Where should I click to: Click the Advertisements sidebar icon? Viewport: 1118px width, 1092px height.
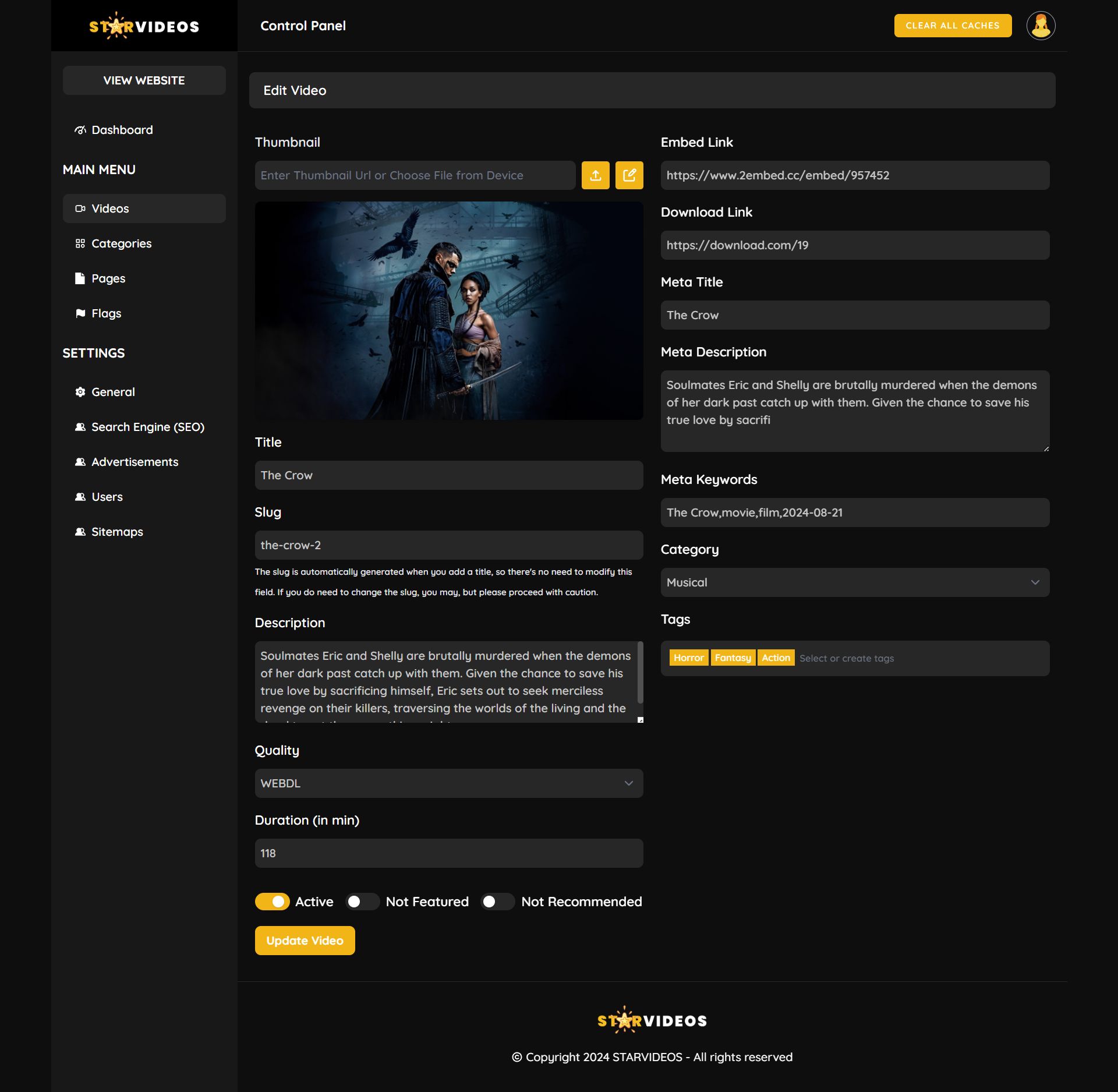(x=80, y=462)
